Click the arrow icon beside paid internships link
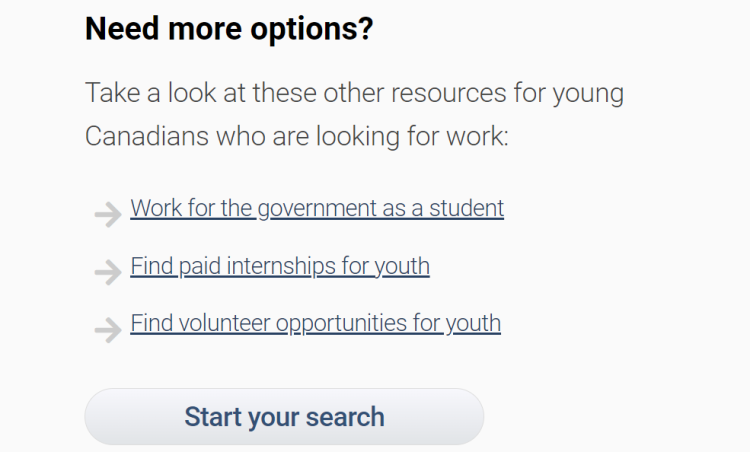750x452 pixels. point(107,272)
